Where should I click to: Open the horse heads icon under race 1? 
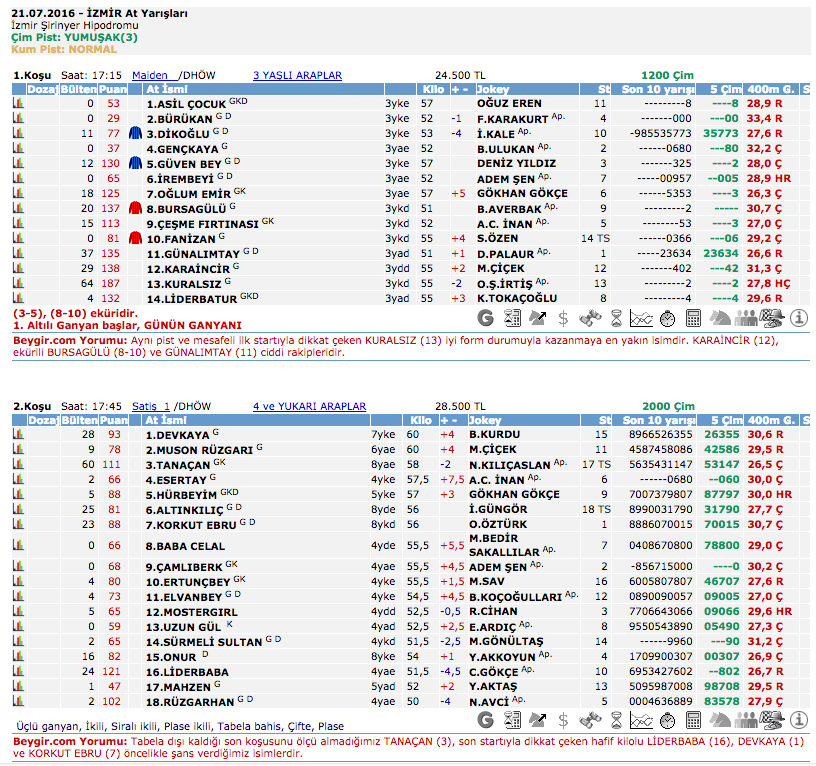coord(720,318)
